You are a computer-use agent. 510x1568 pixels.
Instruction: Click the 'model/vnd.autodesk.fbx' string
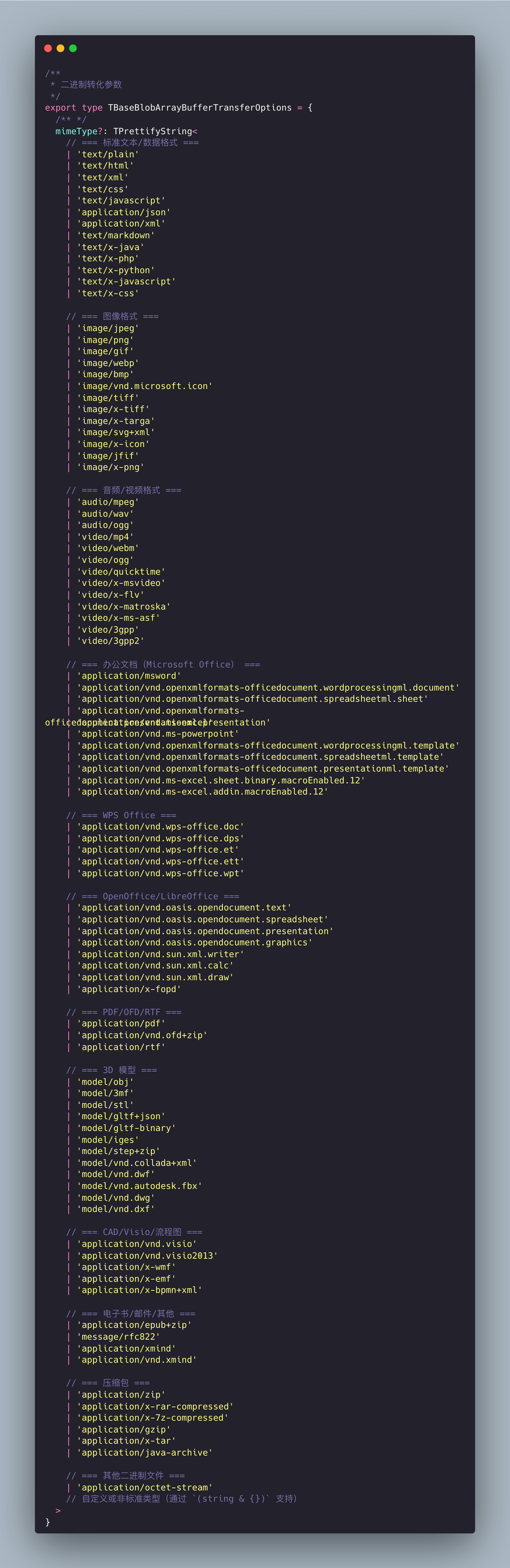click(x=139, y=1186)
